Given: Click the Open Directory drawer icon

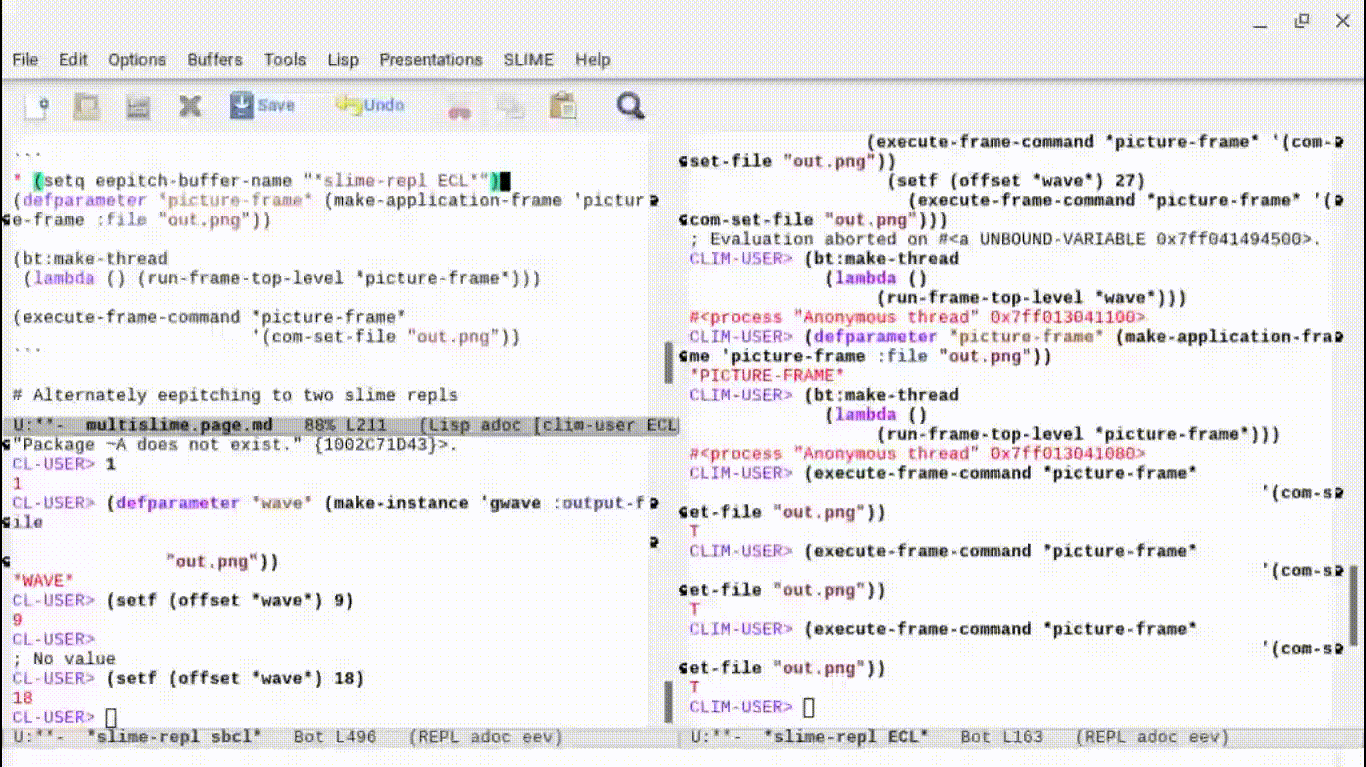Looking at the screenshot, I should pyautogui.click(x=138, y=105).
